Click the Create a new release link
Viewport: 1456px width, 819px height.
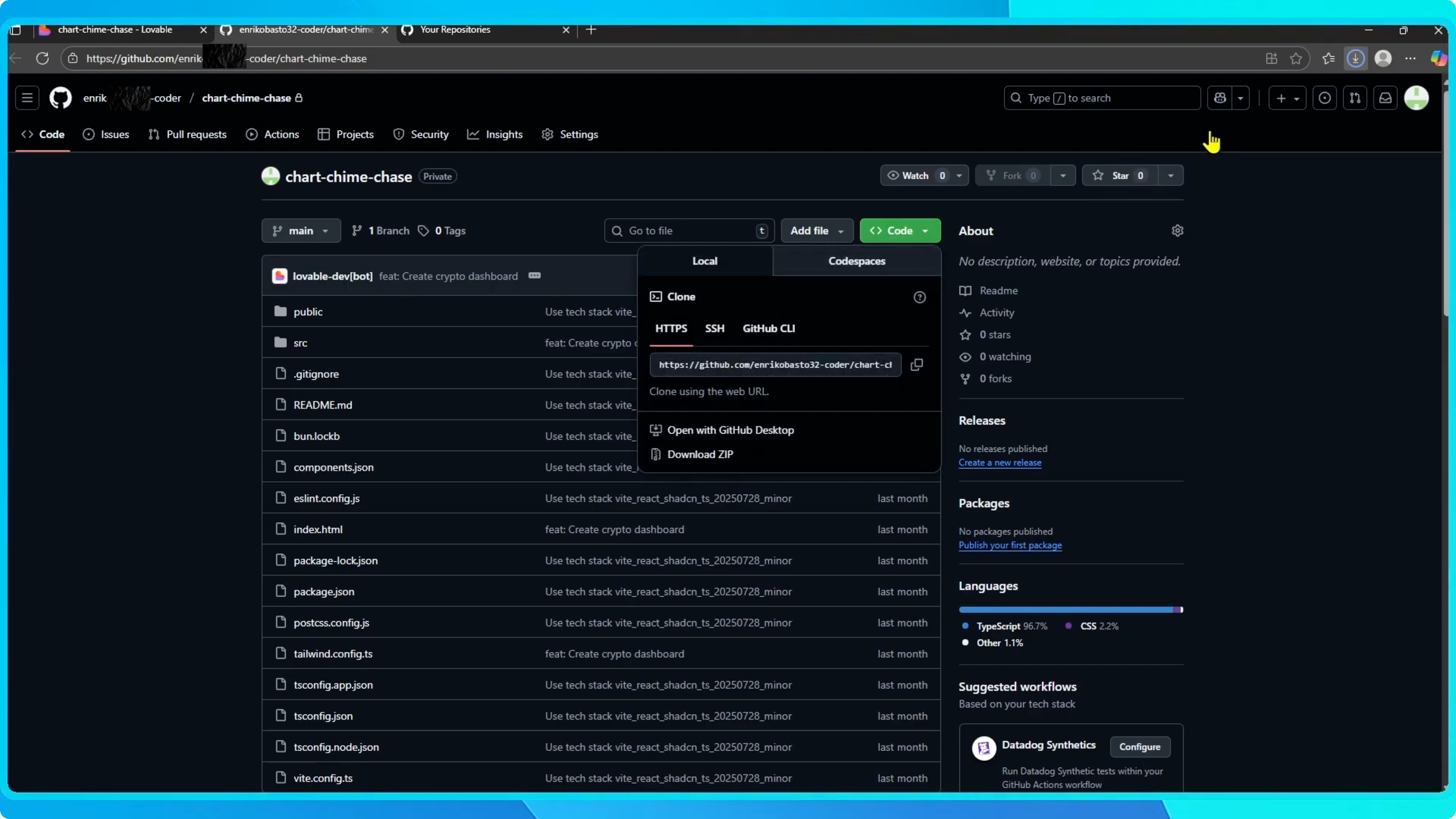click(1000, 463)
